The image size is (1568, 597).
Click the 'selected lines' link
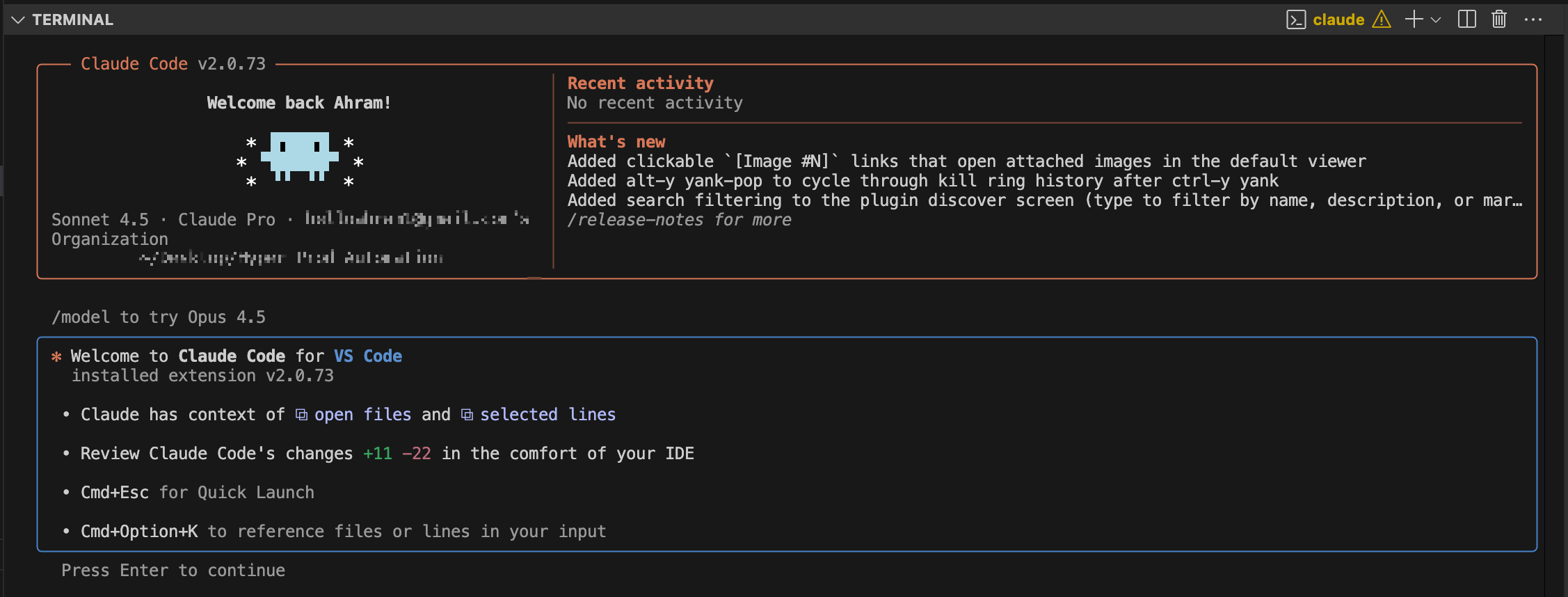(x=548, y=415)
